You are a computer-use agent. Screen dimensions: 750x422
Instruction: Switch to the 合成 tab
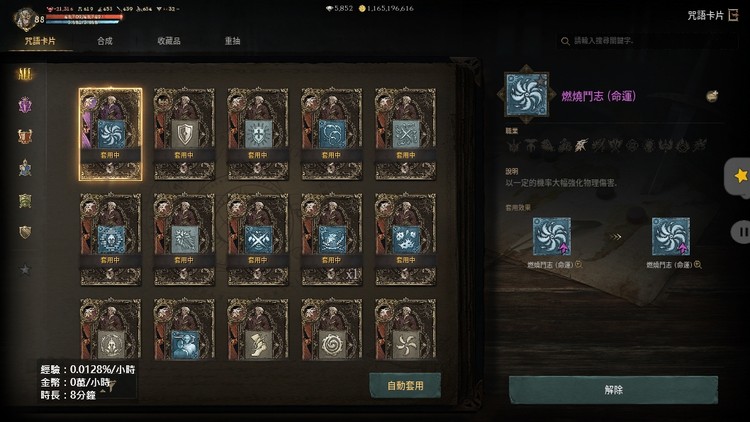coord(105,41)
